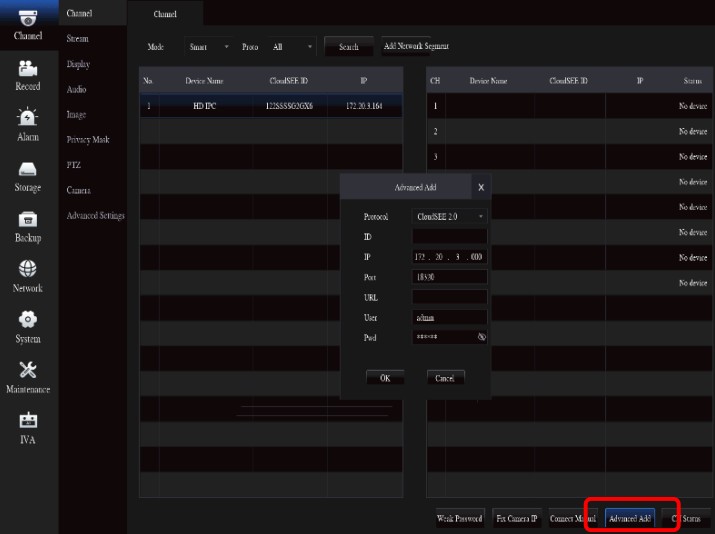Click the Add Network Segment button
The height and width of the screenshot is (534, 715).
point(417,47)
